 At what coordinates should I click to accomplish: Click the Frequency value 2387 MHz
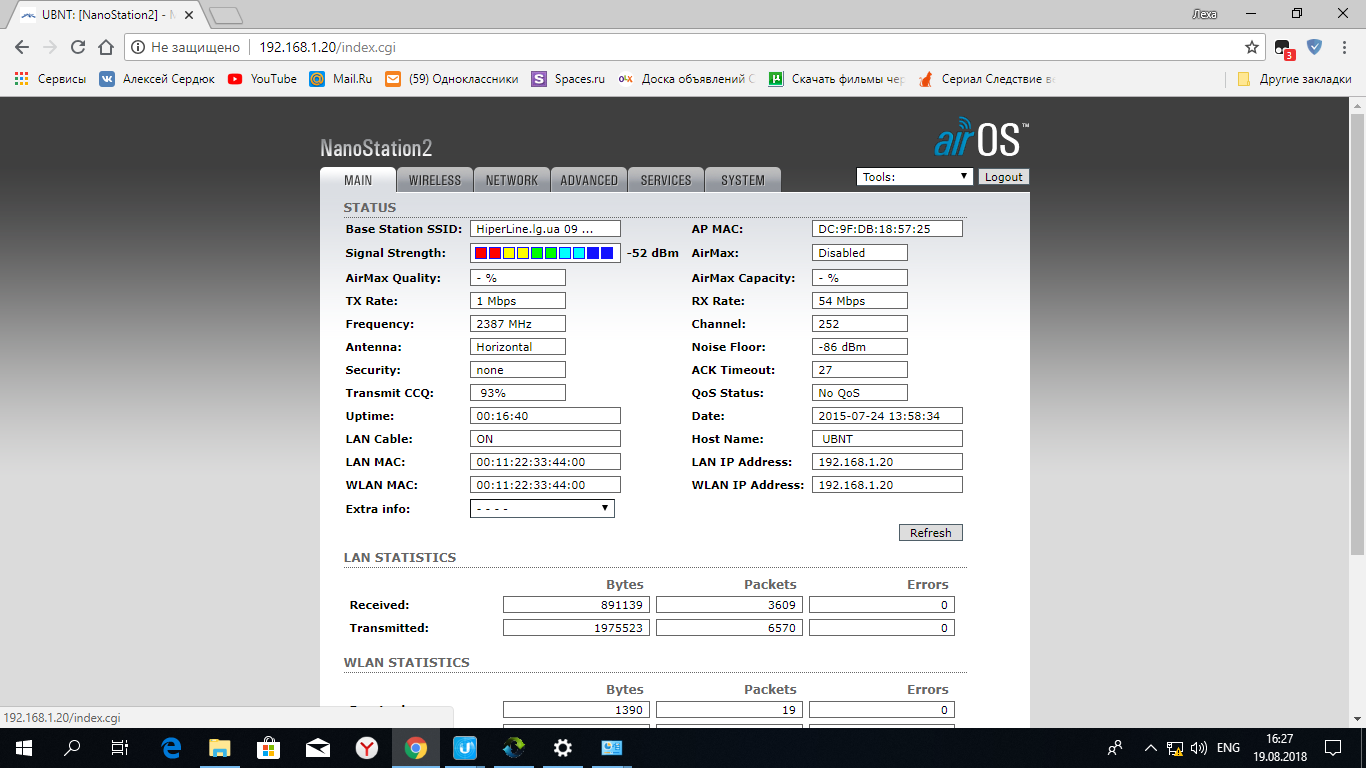tap(517, 324)
